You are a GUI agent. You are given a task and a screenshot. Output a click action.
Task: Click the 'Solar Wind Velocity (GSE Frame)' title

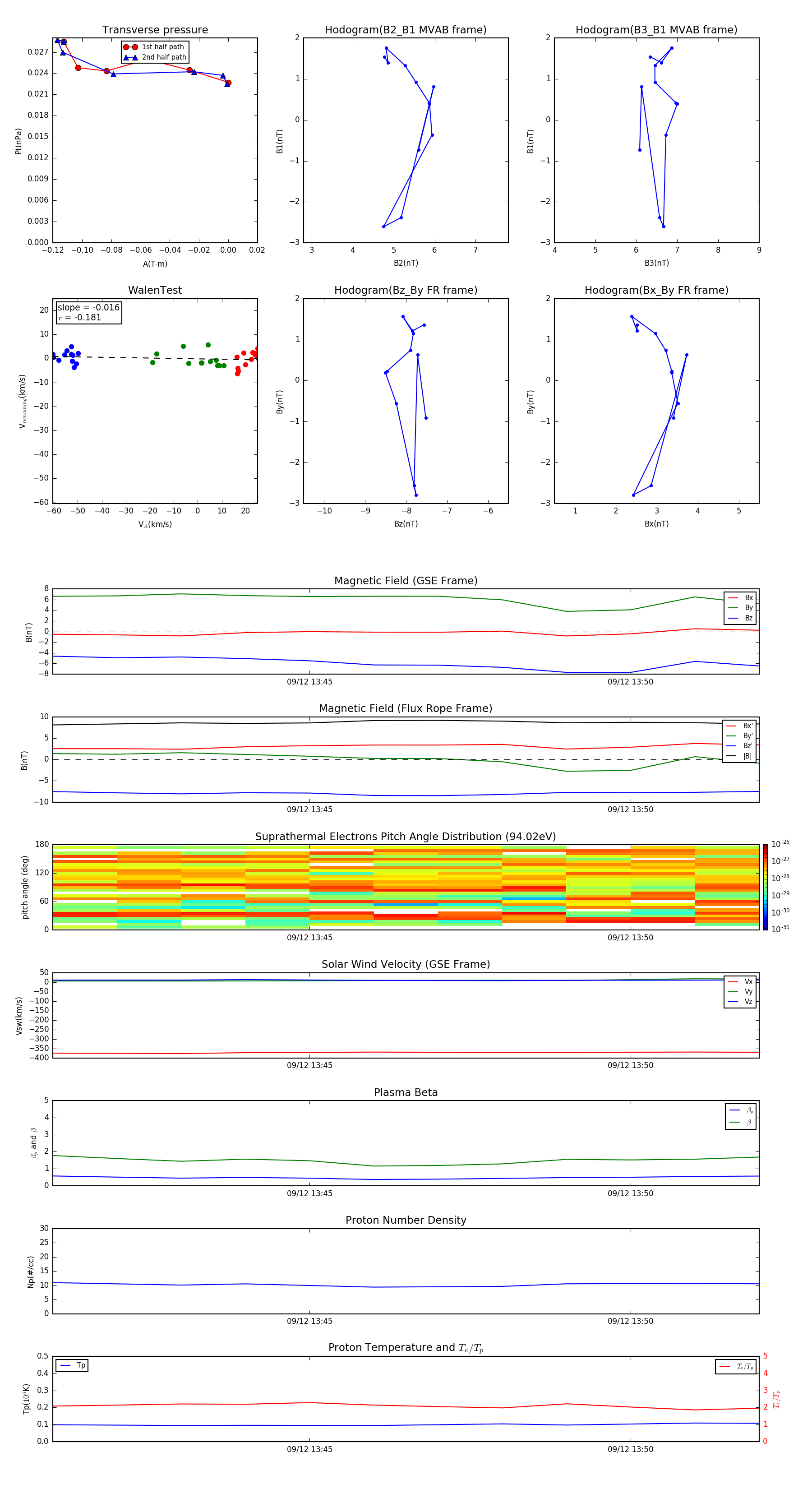tap(406, 965)
